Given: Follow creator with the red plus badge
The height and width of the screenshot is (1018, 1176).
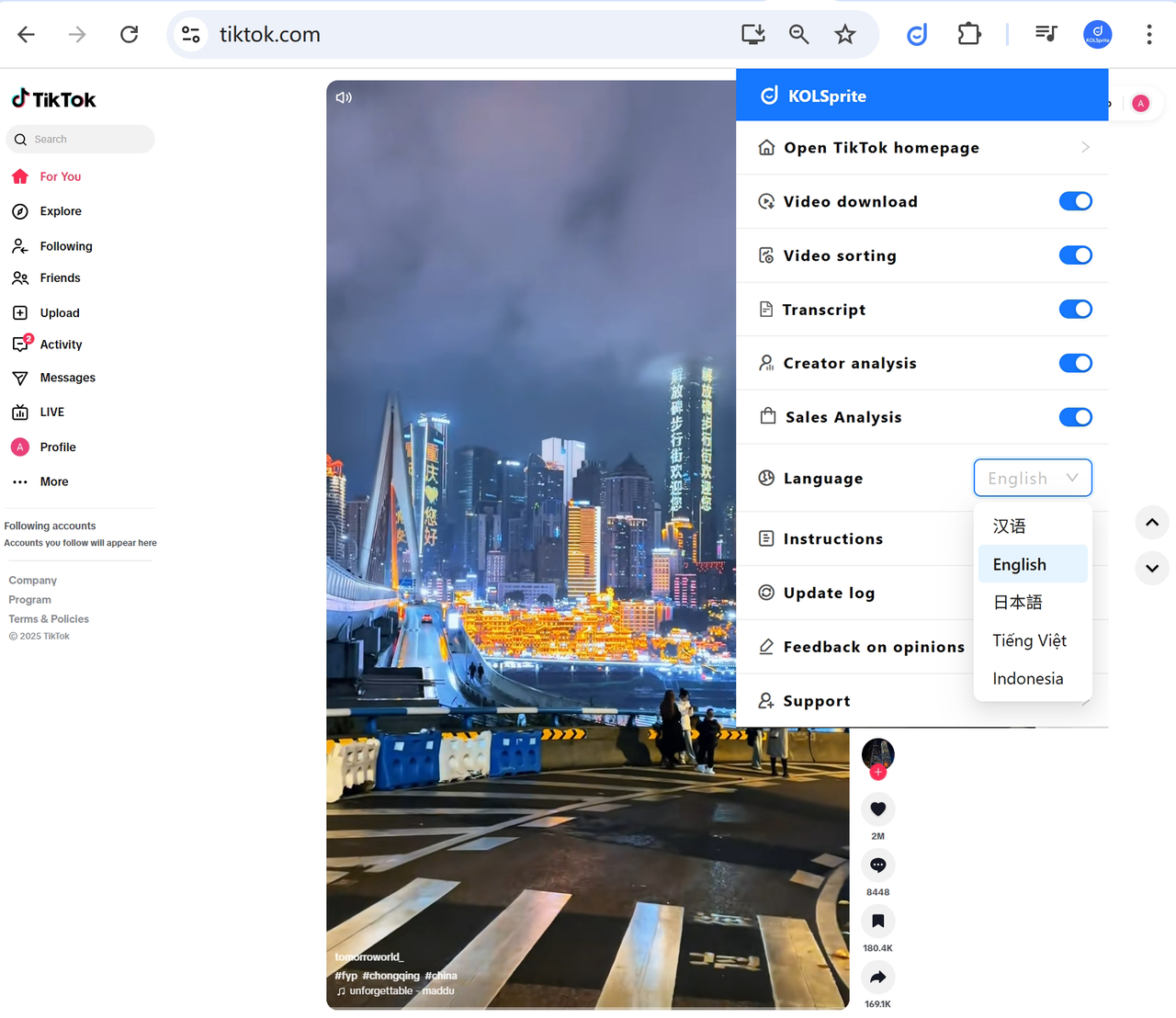Looking at the screenshot, I should [878, 773].
